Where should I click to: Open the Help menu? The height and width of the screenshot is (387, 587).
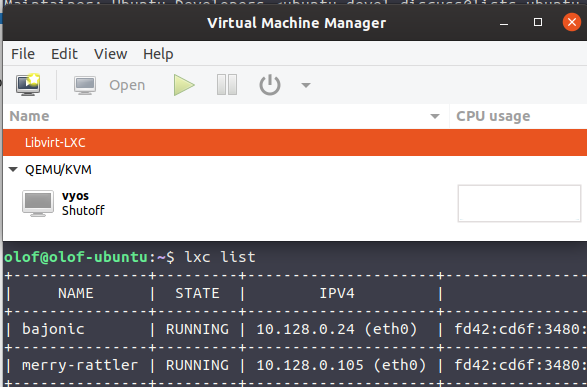(158, 54)
